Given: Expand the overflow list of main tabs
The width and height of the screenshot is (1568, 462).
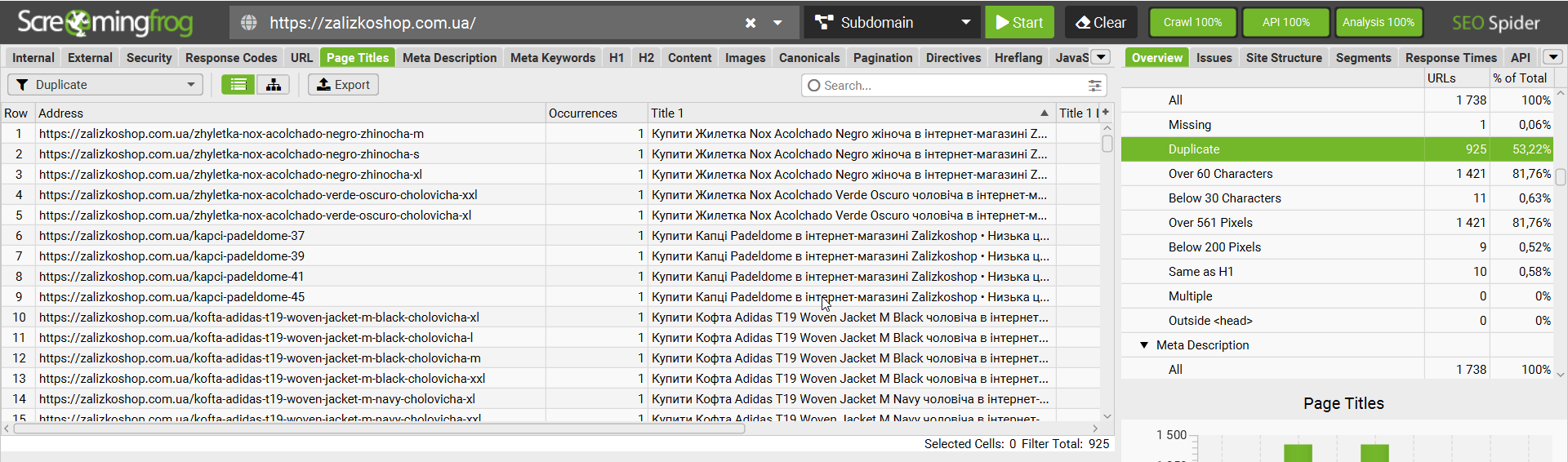Looking at the screenshot, I should coord(1101,57).
